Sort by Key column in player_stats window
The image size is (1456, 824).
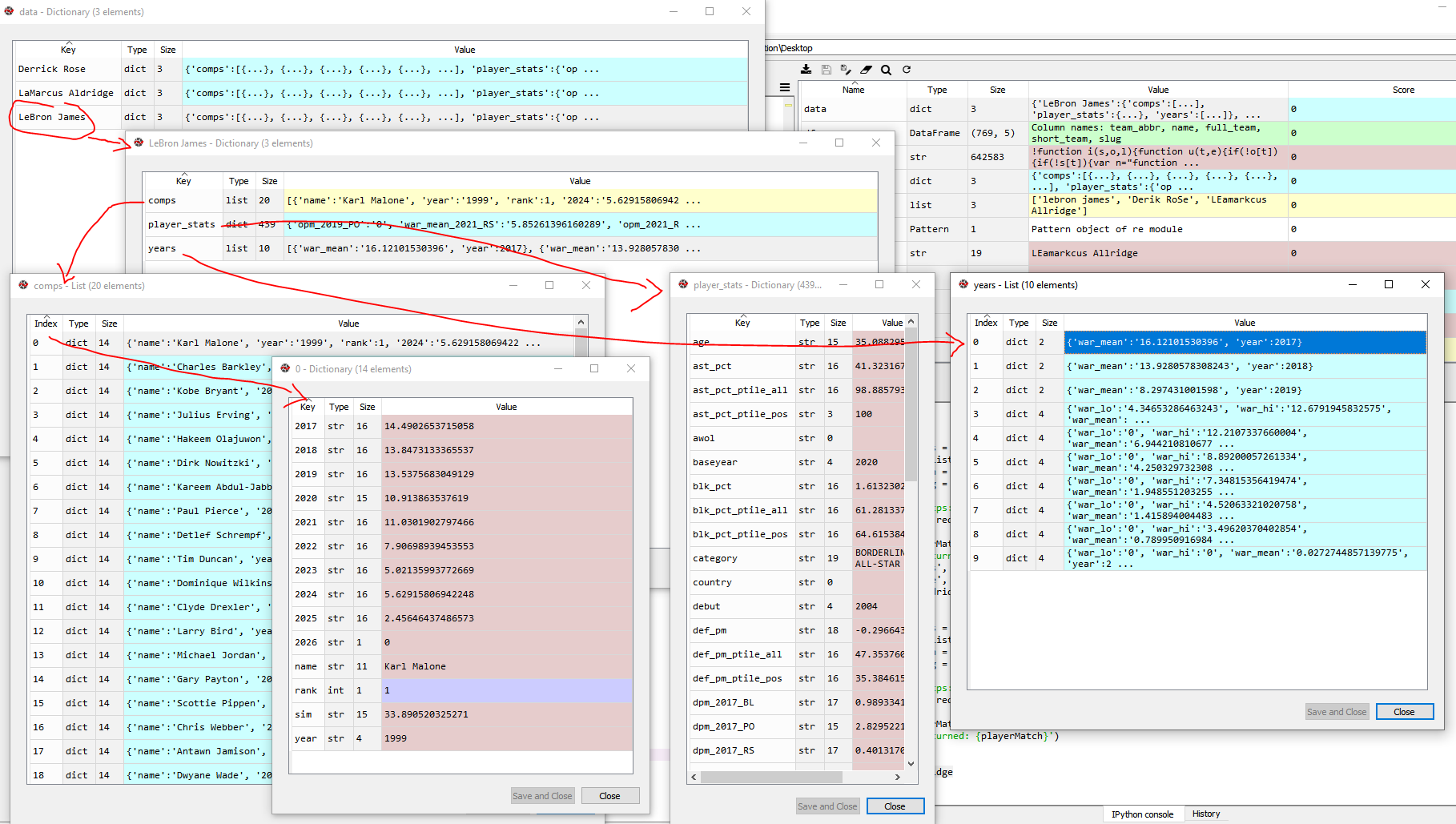(x=742, y=323)
